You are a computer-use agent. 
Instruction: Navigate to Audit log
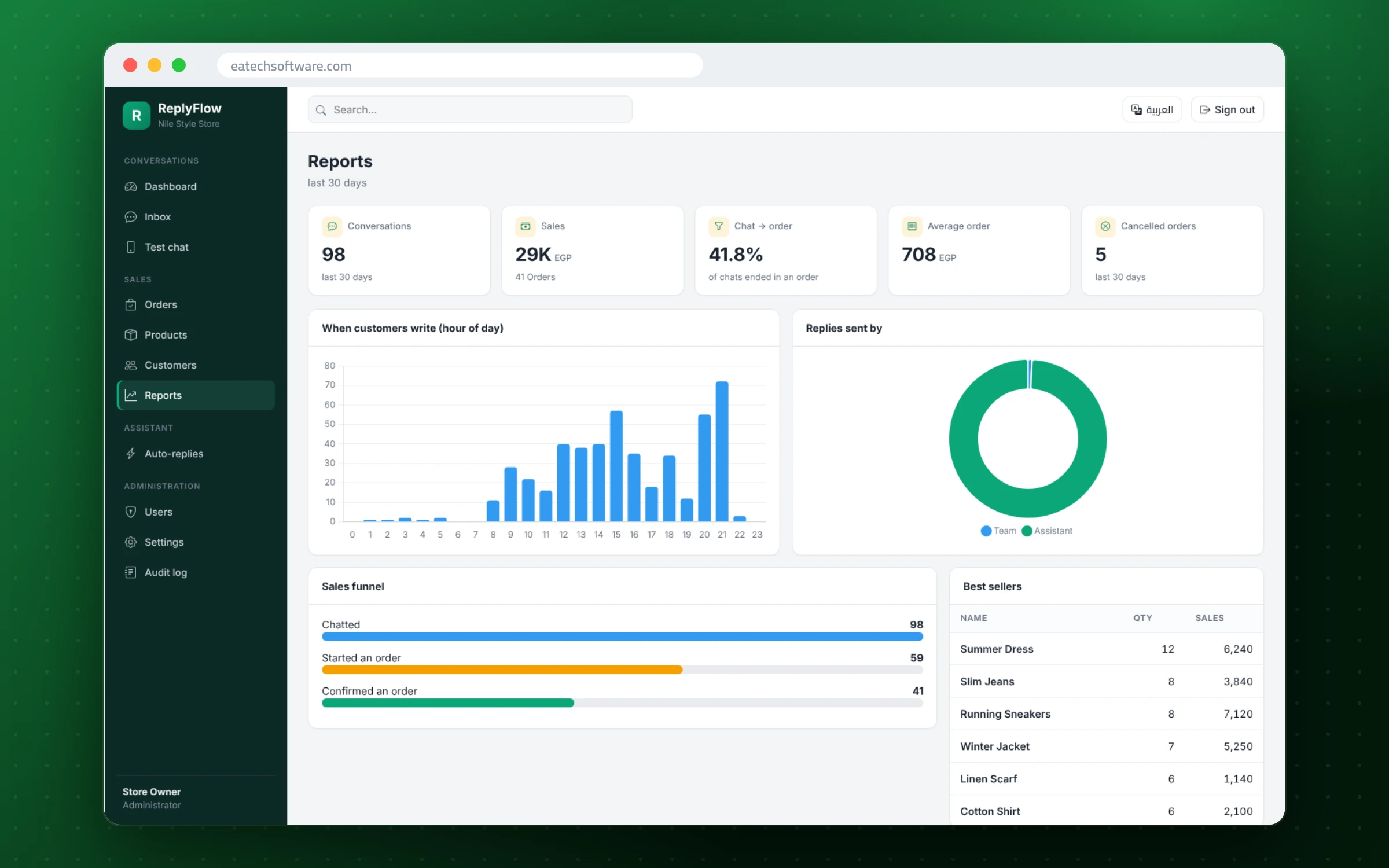pos(196,572)
